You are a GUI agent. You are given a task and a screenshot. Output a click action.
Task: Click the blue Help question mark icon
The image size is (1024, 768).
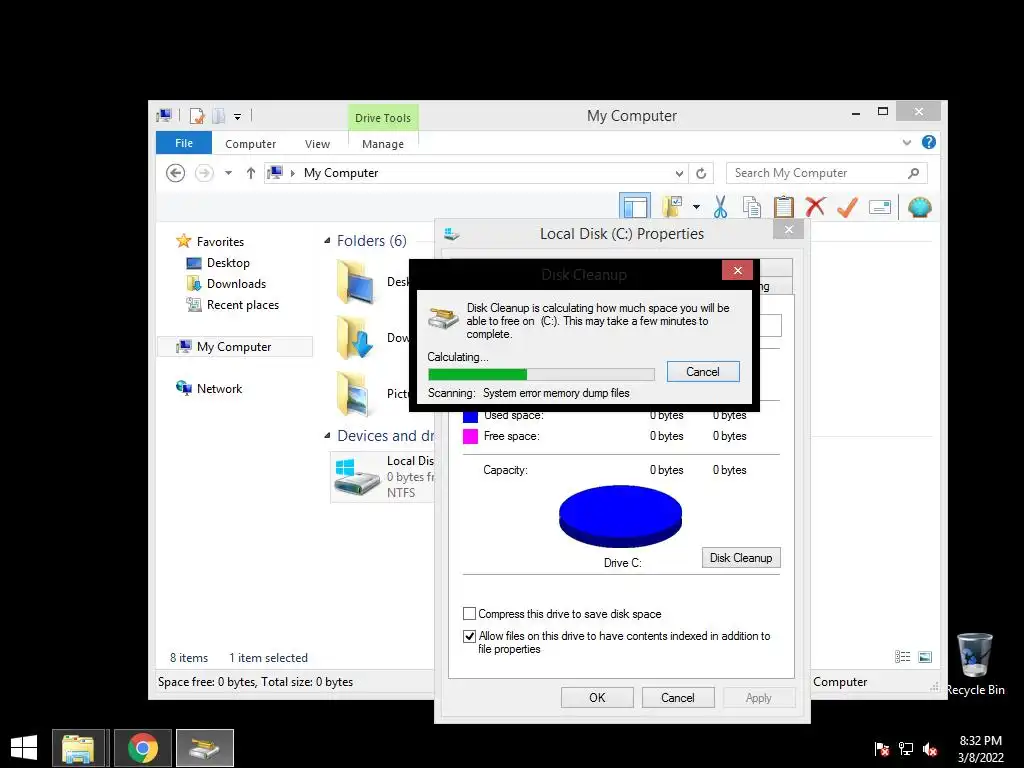click(x=929, y=142)
